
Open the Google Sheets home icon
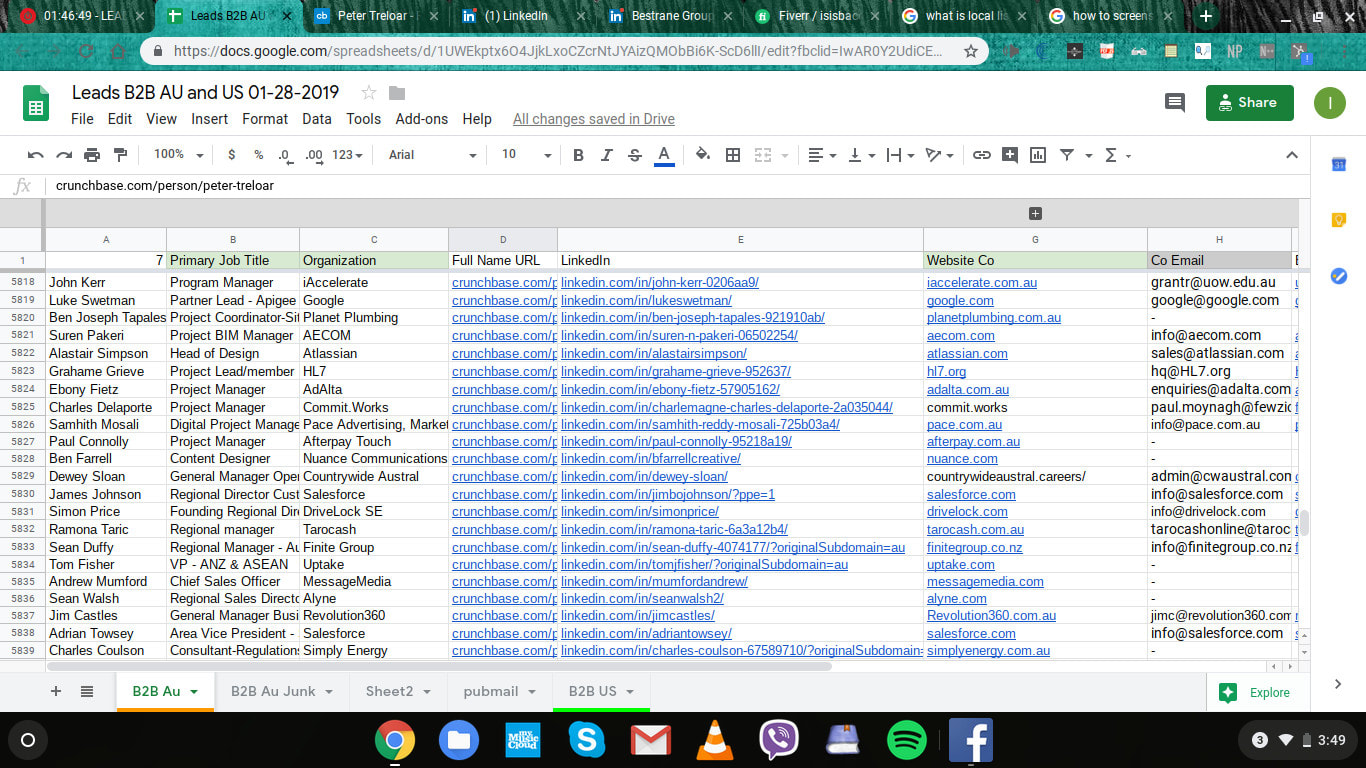tap(36, 104)
